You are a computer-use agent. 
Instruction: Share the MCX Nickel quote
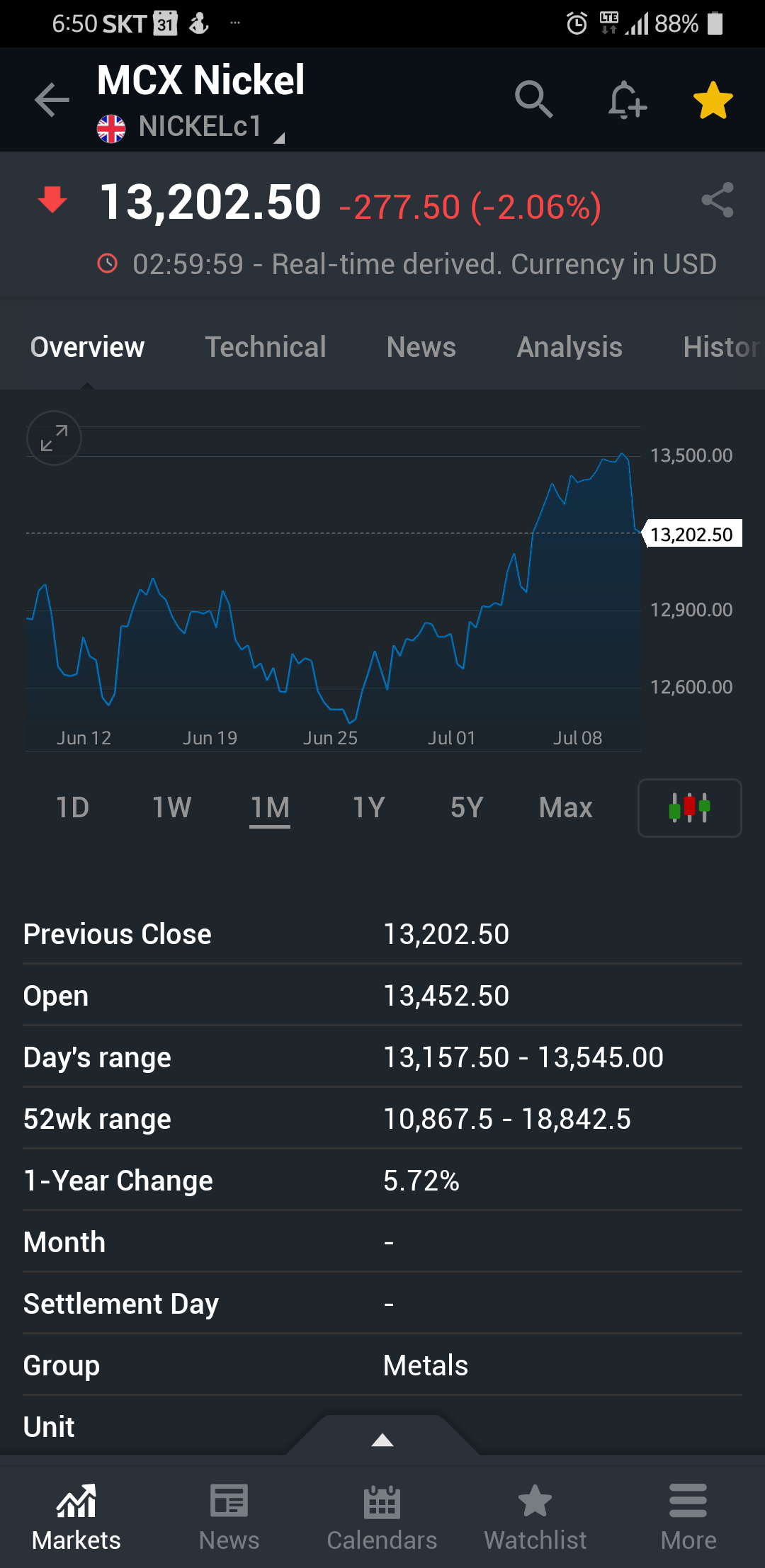(717, 200)
